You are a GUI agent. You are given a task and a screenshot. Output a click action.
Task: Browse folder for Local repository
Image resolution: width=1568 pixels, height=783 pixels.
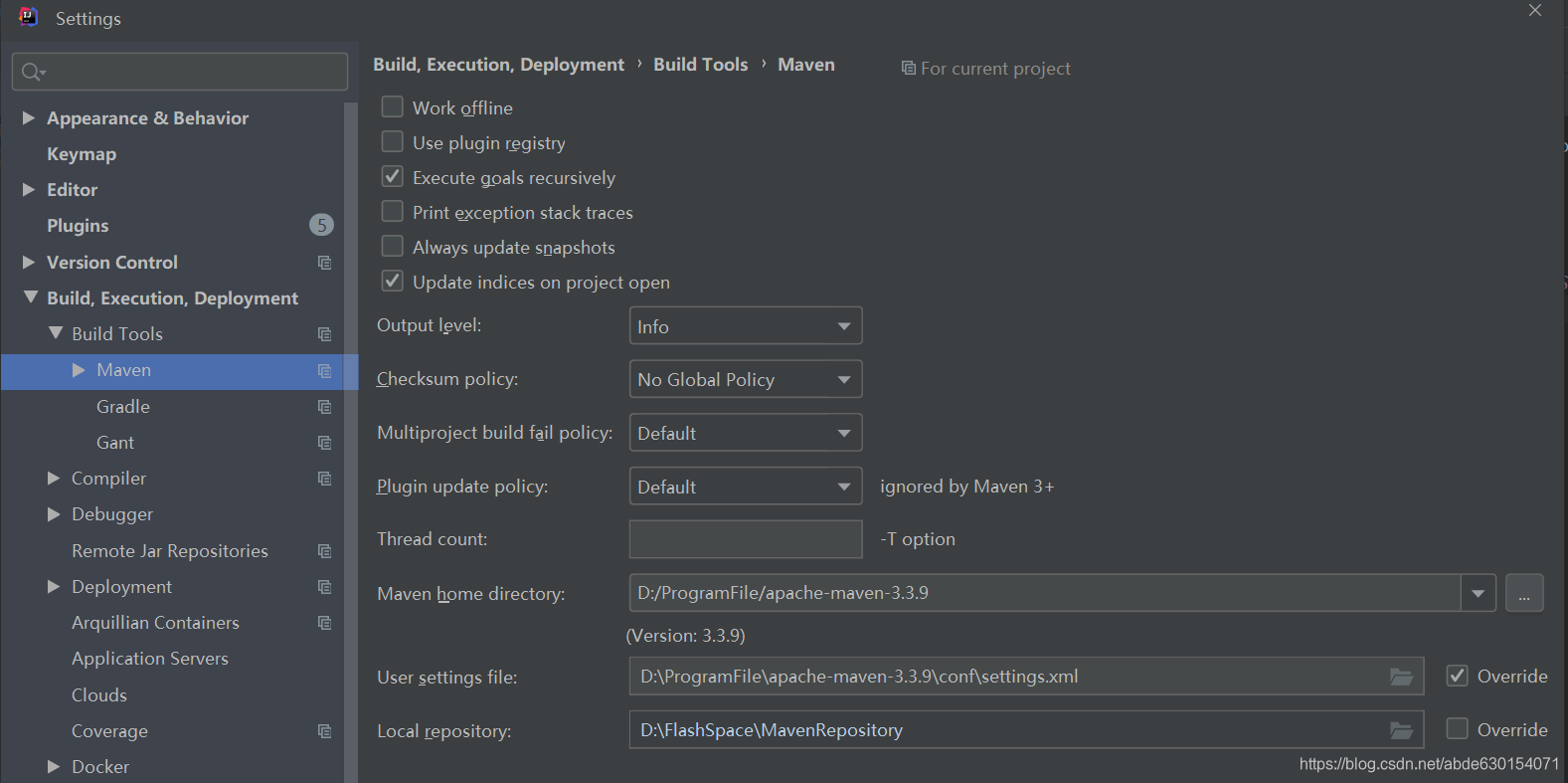(1401, 730)
